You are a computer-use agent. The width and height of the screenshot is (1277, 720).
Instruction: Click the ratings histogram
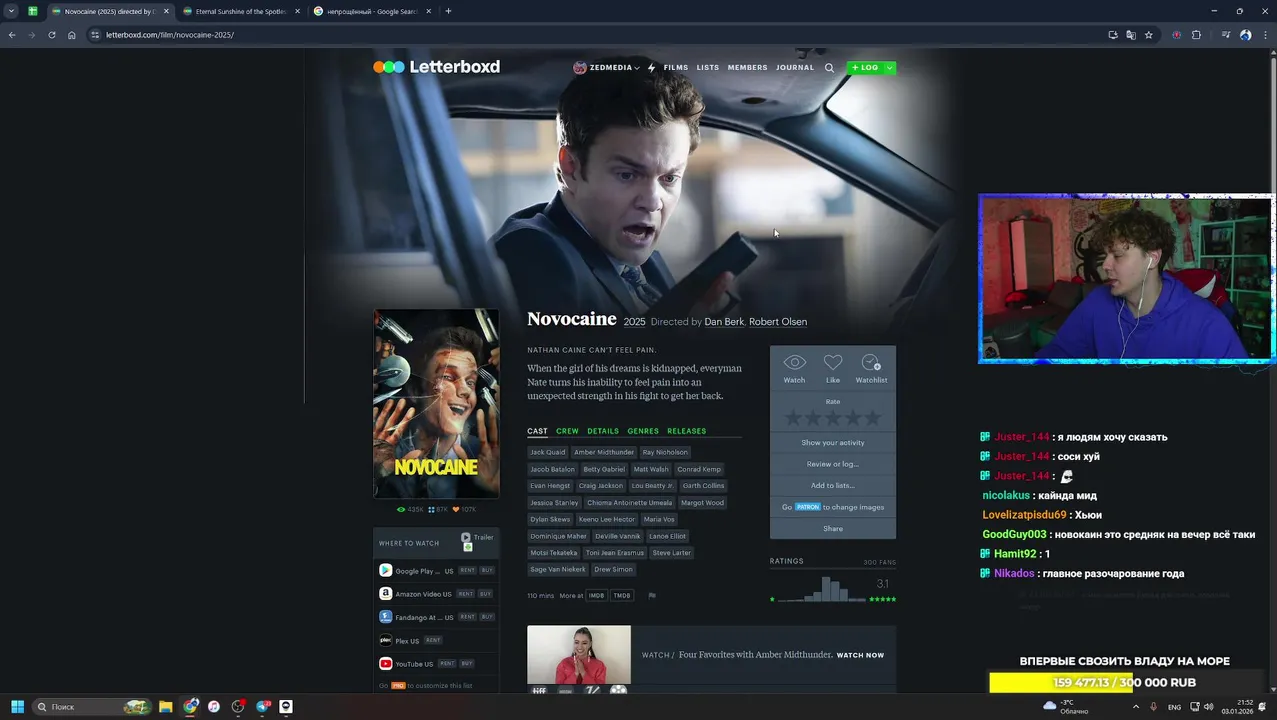pyautogui.click(x=821, y=590)
